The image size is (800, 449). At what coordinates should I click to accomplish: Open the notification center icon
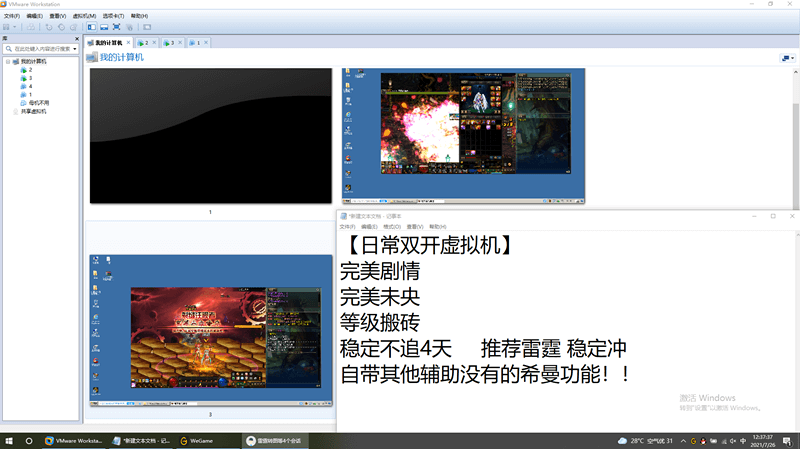coord(787,441)
